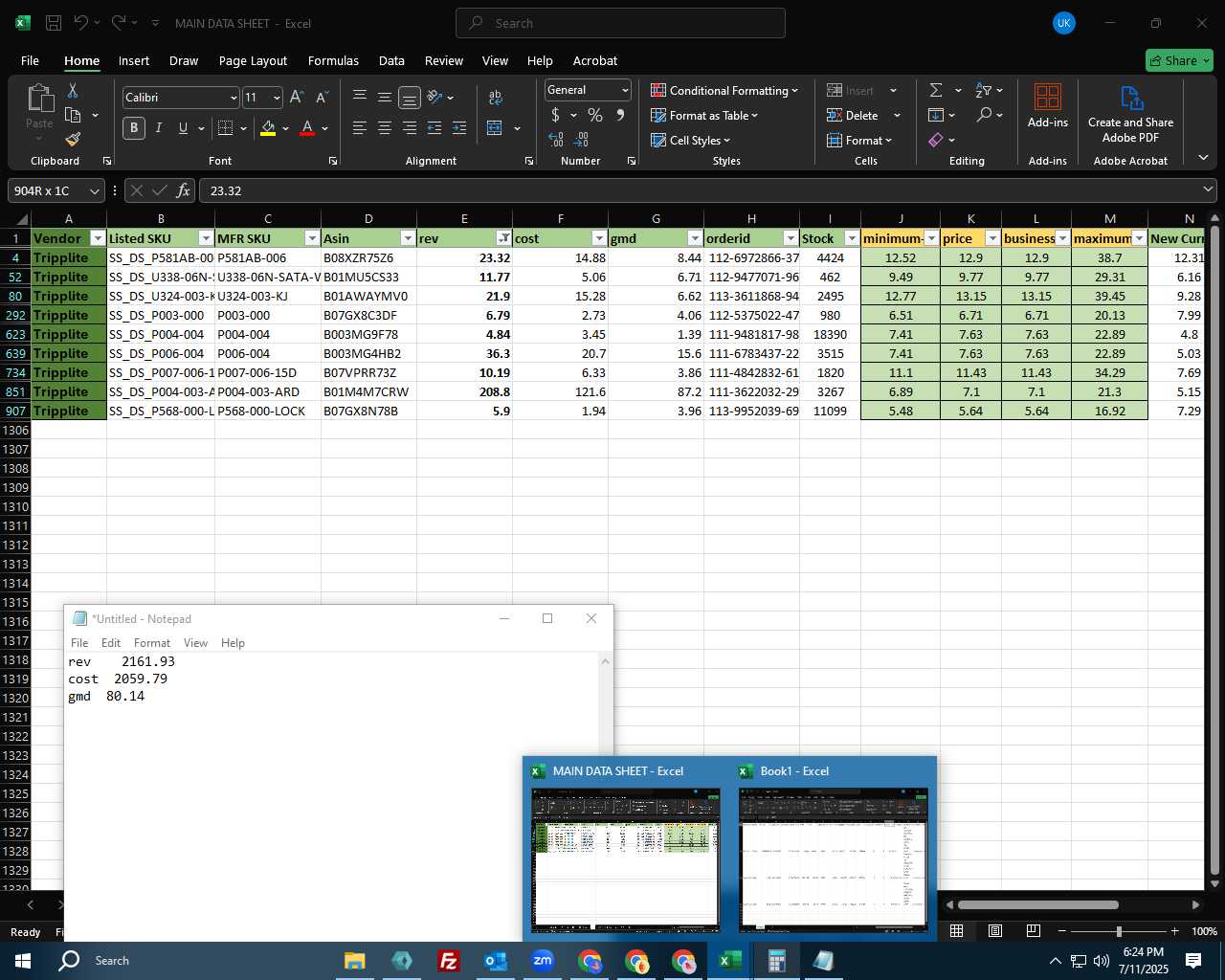Open rev column filter dropdown
1225x980 pixels.
503,238
